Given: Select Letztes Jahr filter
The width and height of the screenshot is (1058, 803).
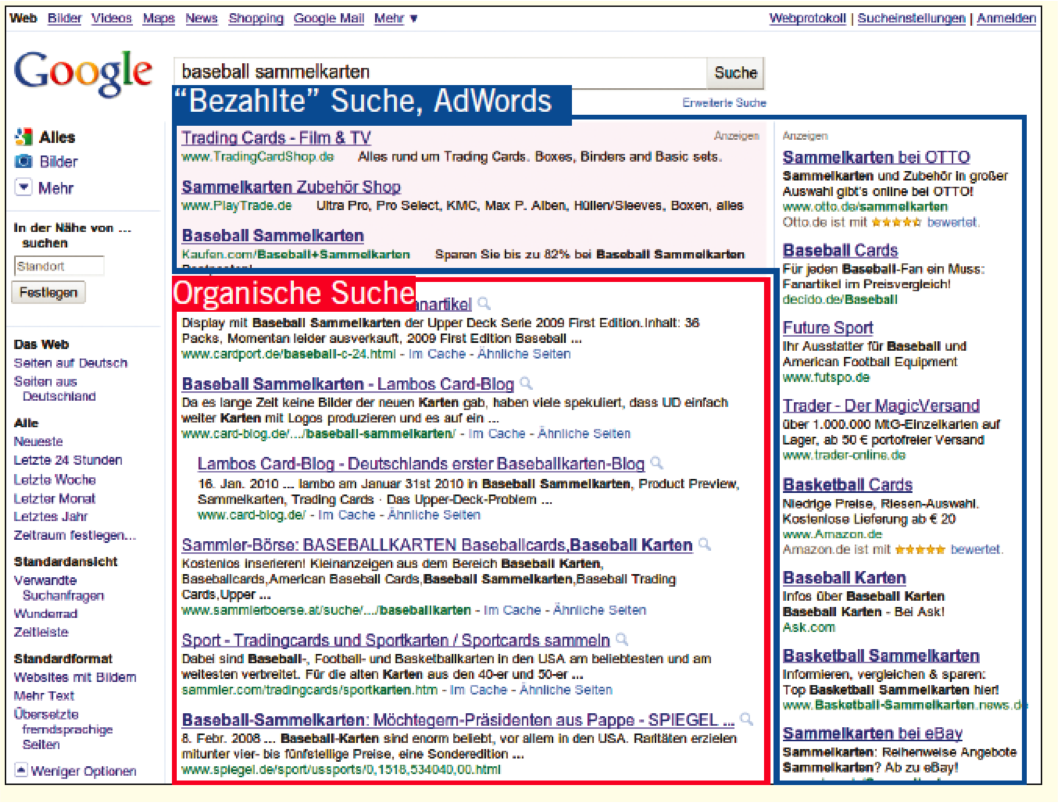Looking at the screenshot, I should tap(51, 516).
